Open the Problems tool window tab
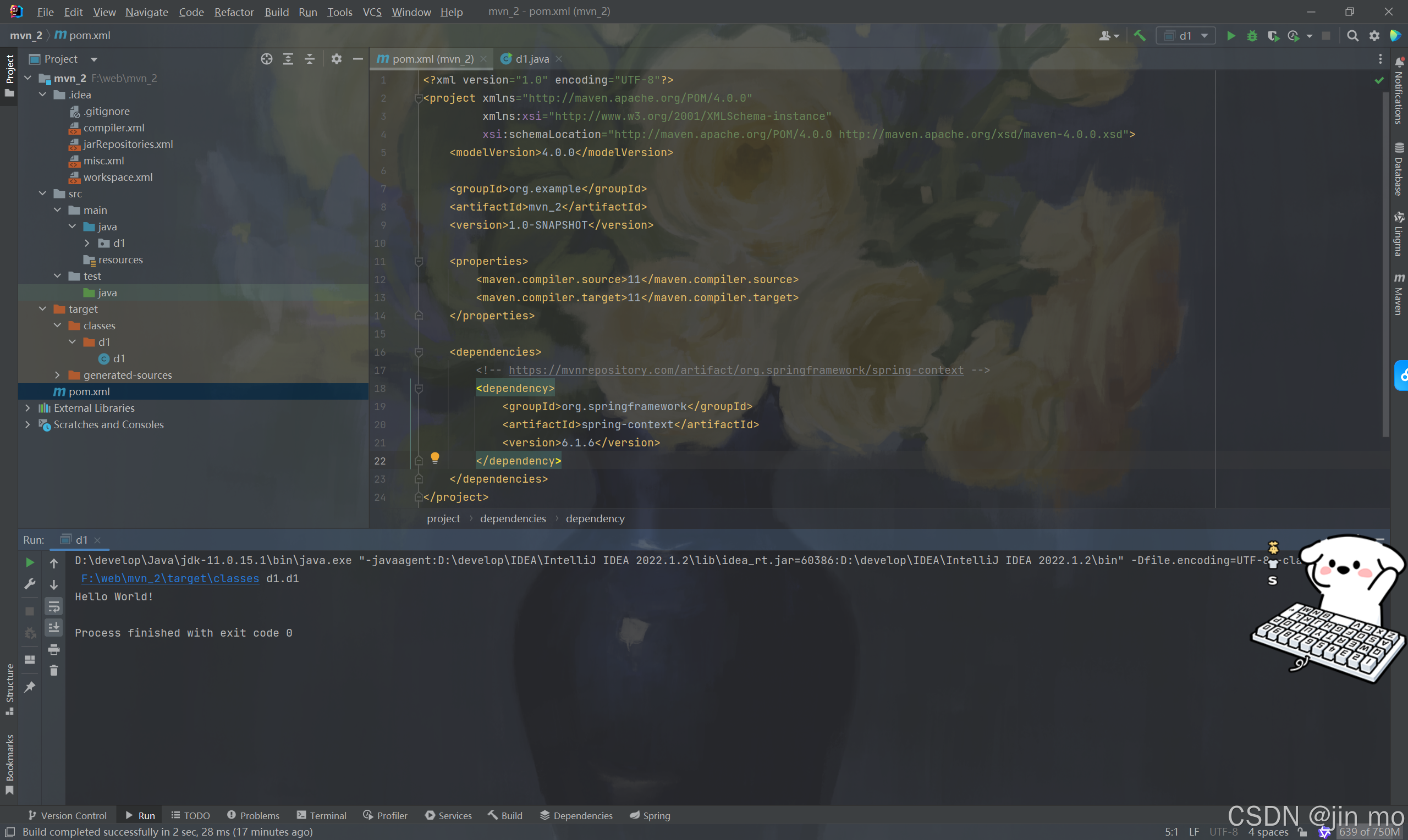 point(254,815)
